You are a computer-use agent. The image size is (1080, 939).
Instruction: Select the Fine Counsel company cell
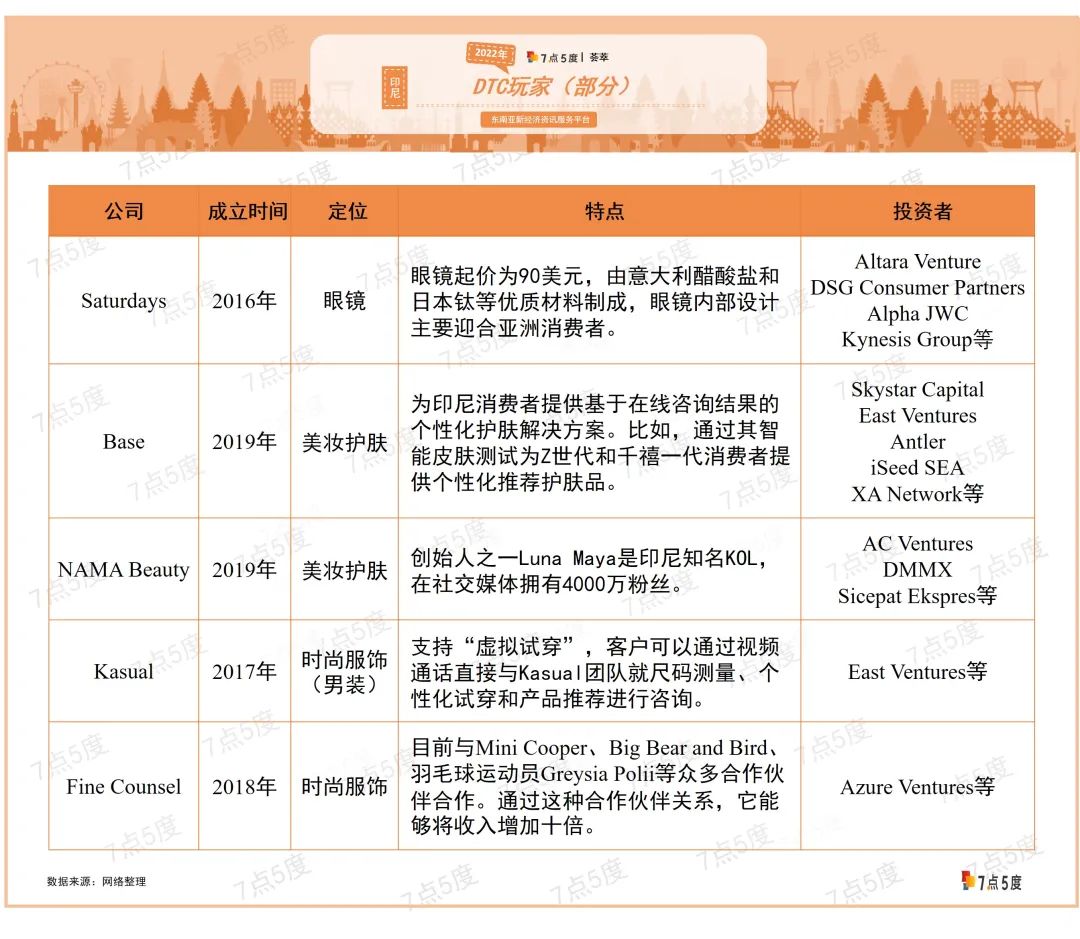click(x=124, y=787)
